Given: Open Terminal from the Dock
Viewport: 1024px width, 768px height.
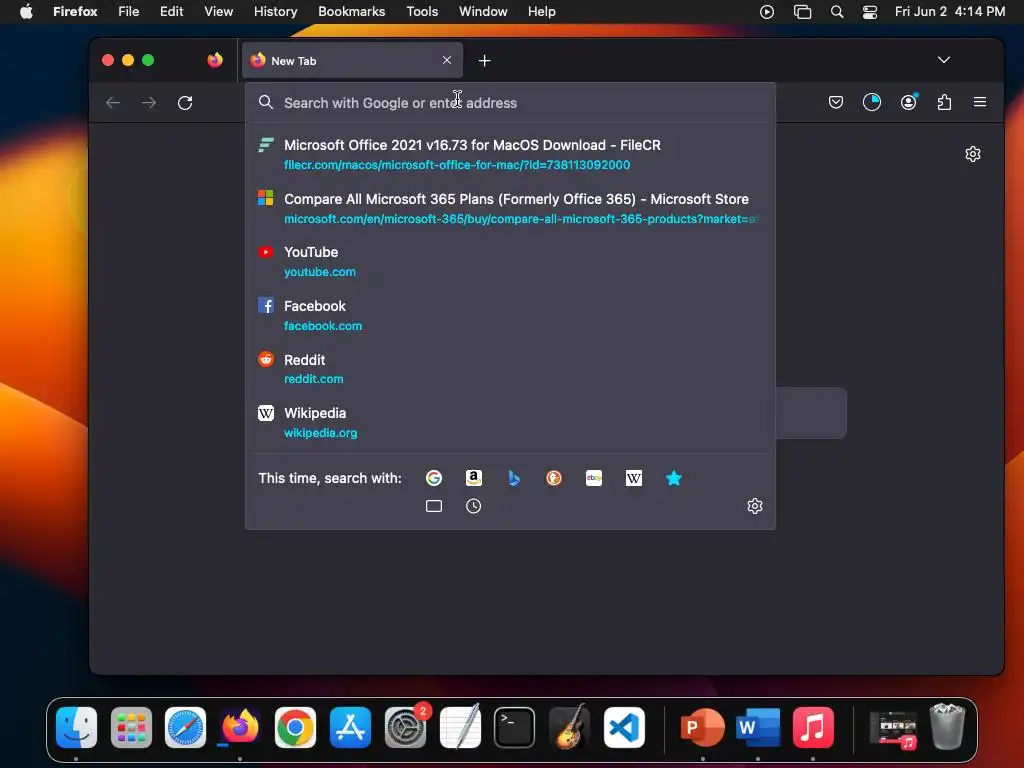Looking at the screenshot, I should 515,727.
